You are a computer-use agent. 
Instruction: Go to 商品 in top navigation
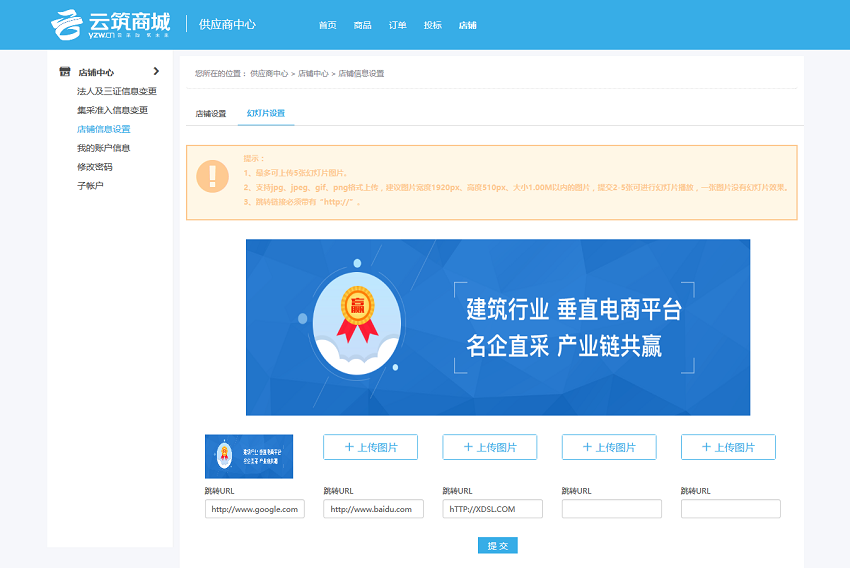tap(362, 25)
